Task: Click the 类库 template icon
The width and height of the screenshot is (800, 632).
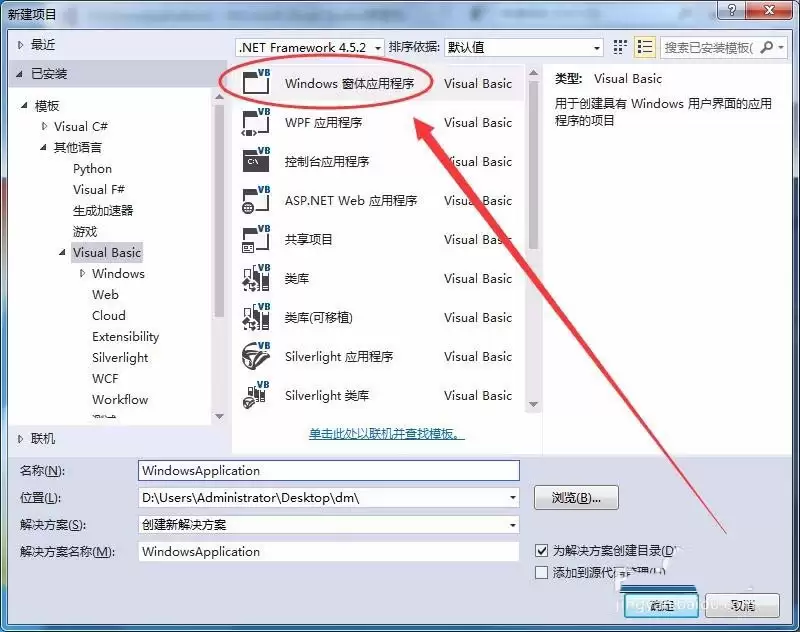Action: (x=254, y=278)
